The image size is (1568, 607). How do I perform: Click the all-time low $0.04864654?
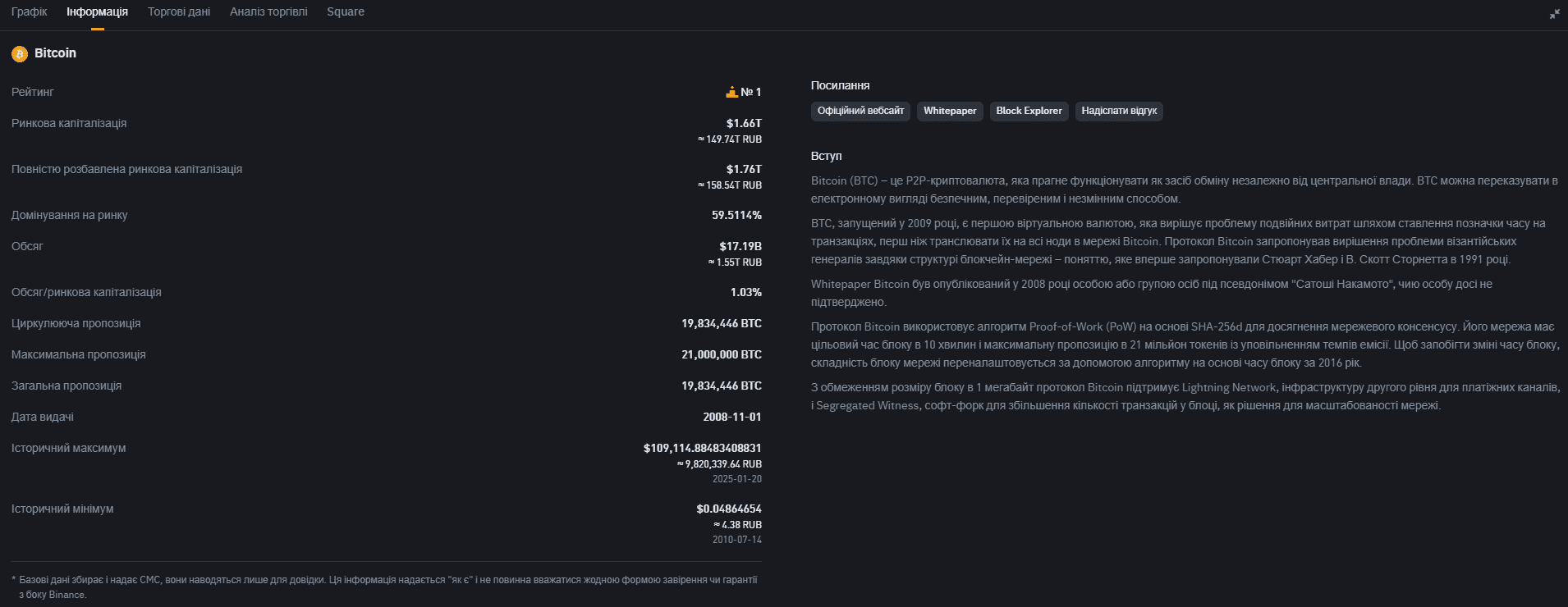(x=729, y=509)
